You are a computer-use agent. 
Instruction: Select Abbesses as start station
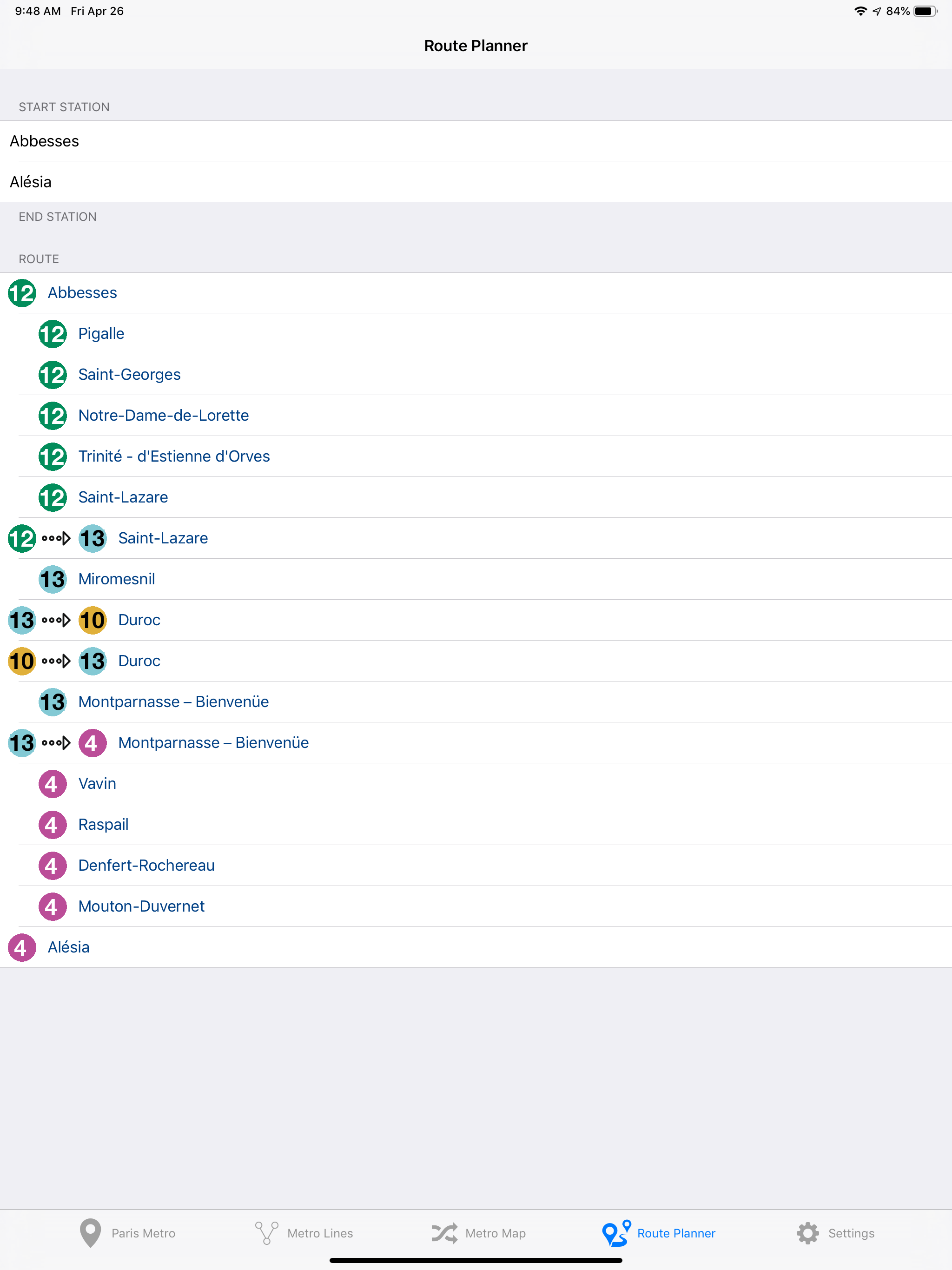pyautogui.click(x=476, y=141)
